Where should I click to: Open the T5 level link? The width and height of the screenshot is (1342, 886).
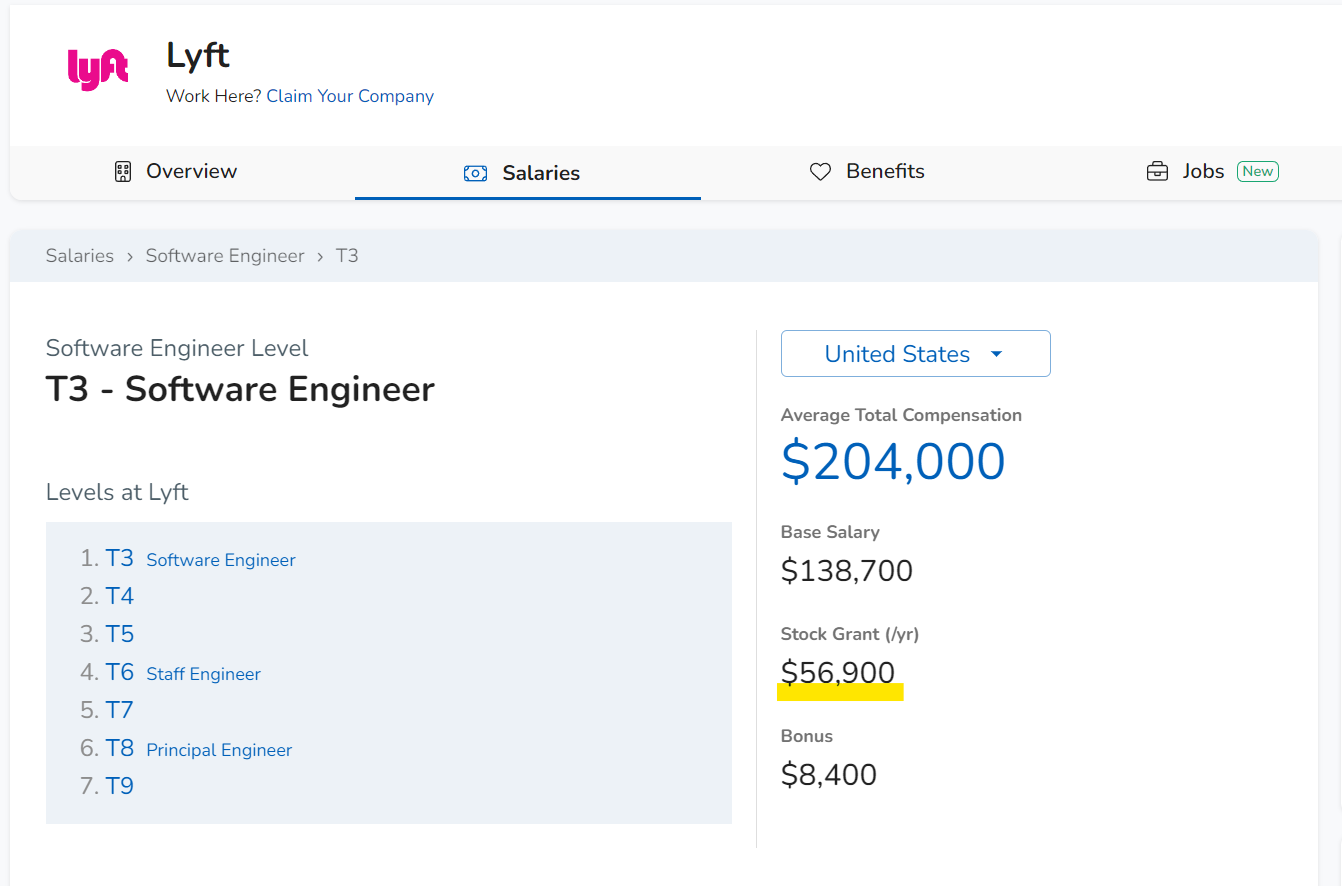coord(120,635)
